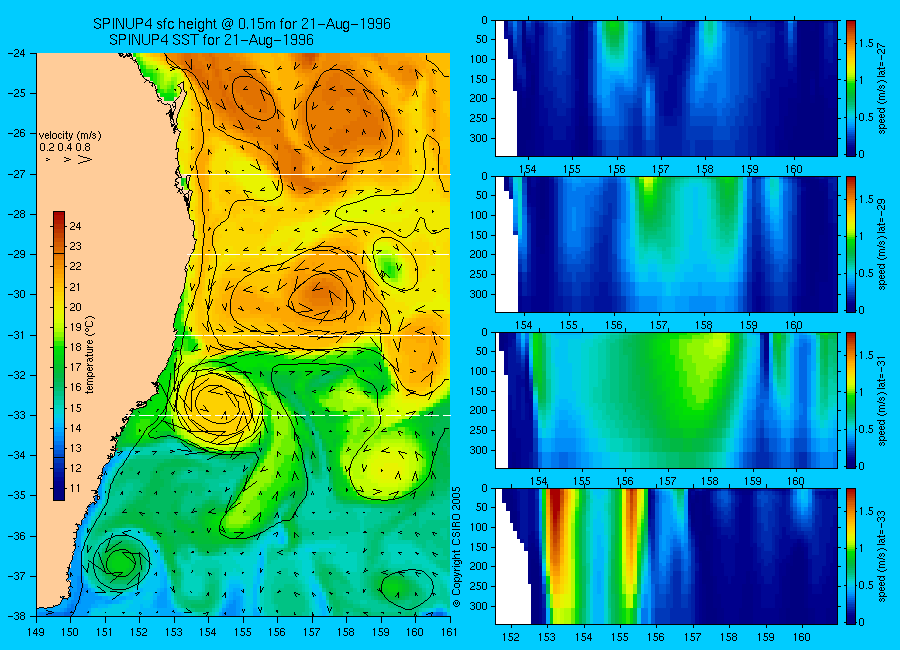
Task: Click the 'temperature (°C)' color bar label
Action: pyautogui.click(x=89, y=354)
